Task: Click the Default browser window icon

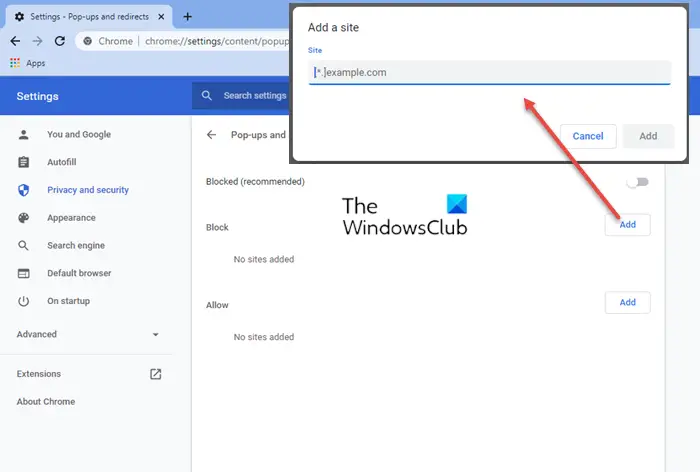Action: 24,273
